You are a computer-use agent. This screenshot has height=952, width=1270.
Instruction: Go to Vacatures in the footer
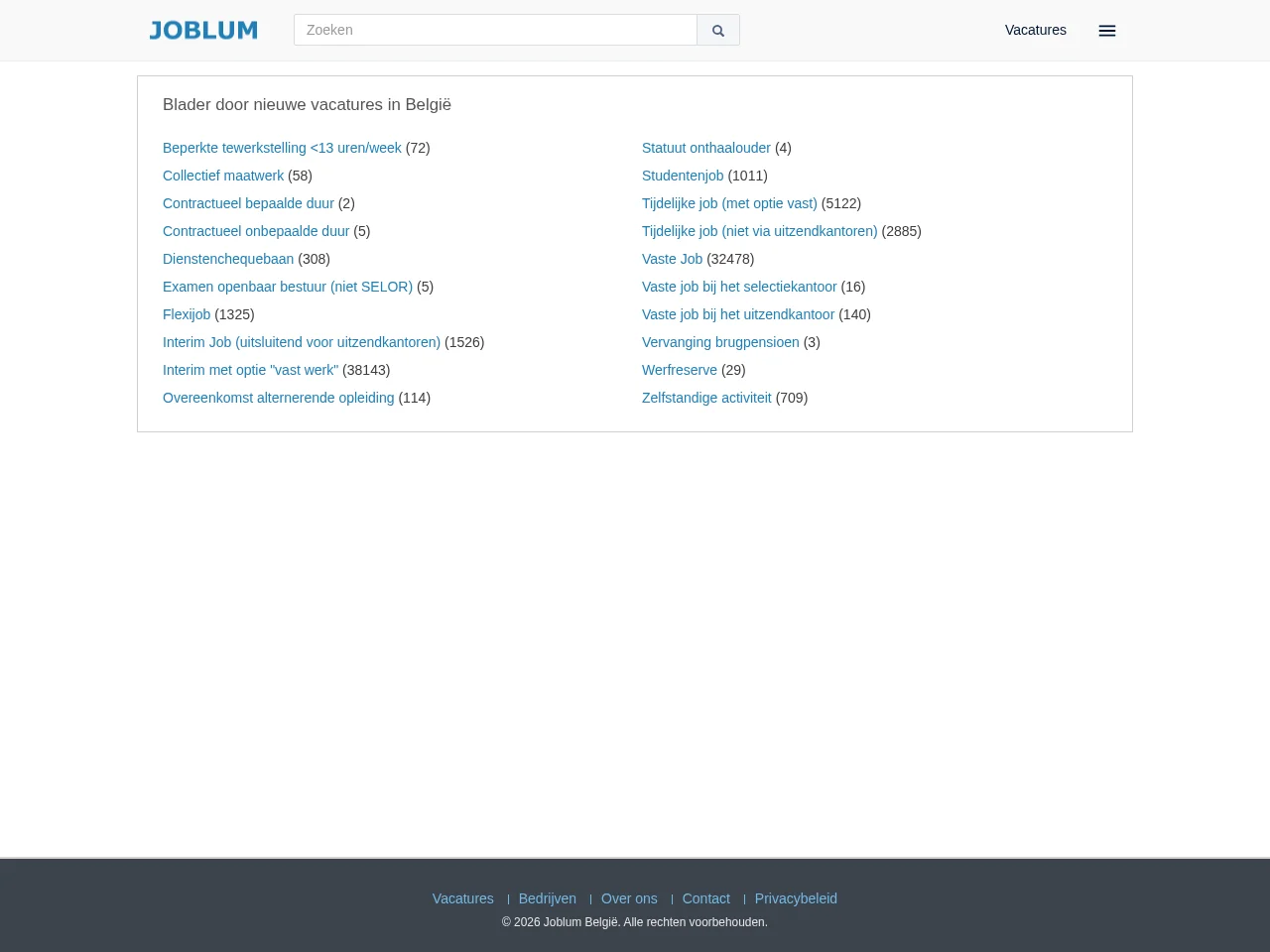[x=462, y=898]
